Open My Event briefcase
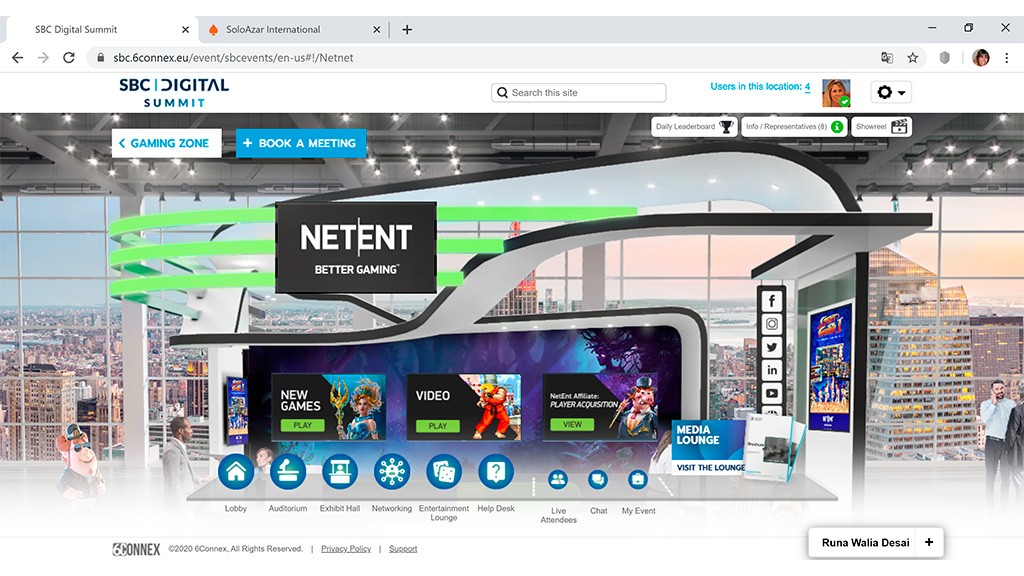The width and height of the screenshot is (1024, 576). point(638,480)
